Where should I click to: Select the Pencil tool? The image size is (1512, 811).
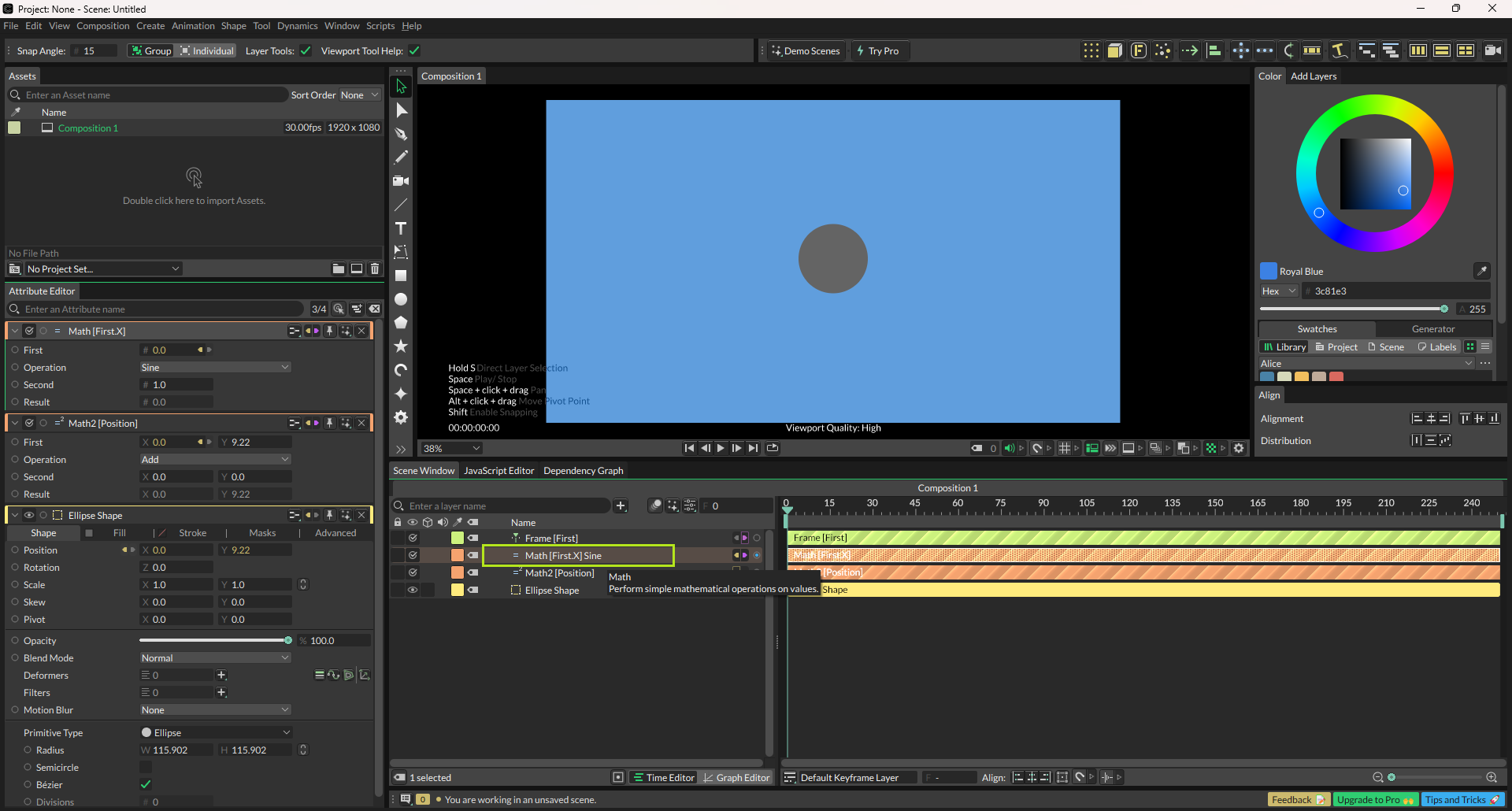click(x=401, y=157)
